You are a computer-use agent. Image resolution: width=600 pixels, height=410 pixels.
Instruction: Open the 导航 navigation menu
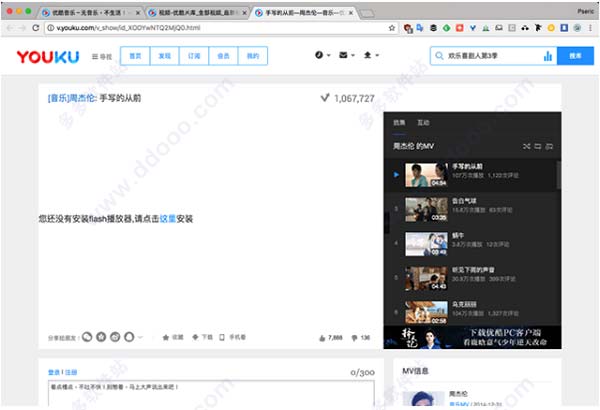(102, 57)
